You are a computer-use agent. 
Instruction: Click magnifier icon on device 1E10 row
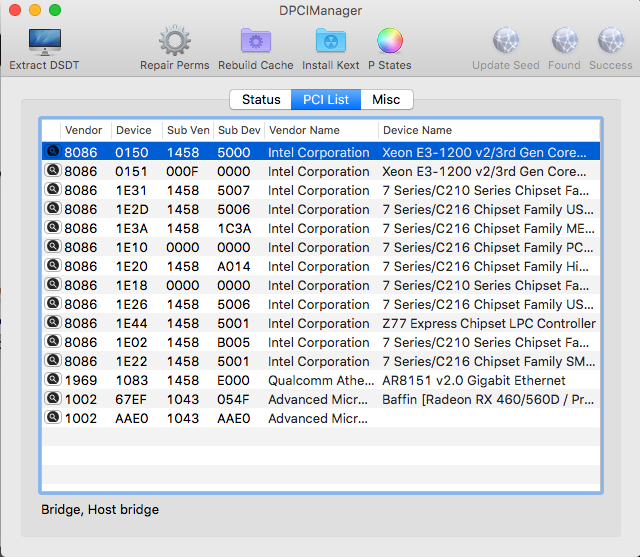(x=53, y=246)
